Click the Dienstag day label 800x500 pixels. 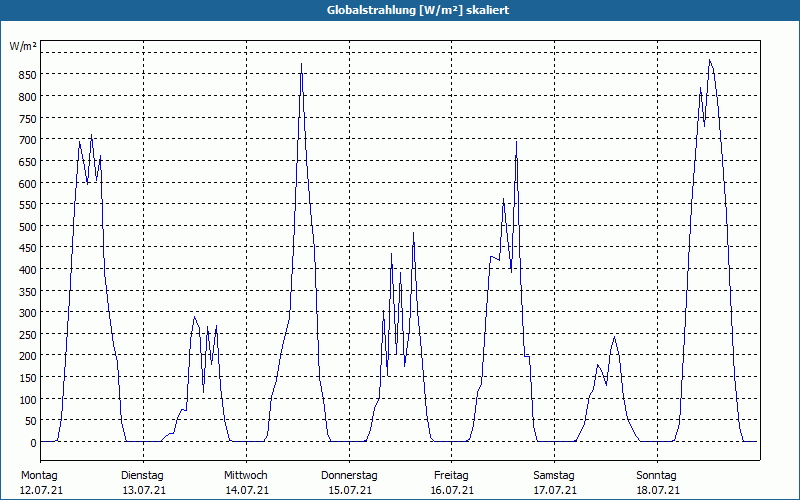coord(142,476)
